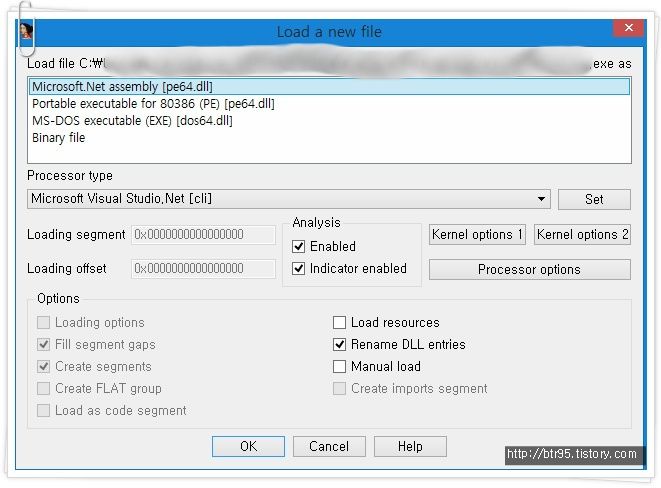Open the Processor type dropdown
The width and height of the screenshot is (661, 488).
coord(289,199)
